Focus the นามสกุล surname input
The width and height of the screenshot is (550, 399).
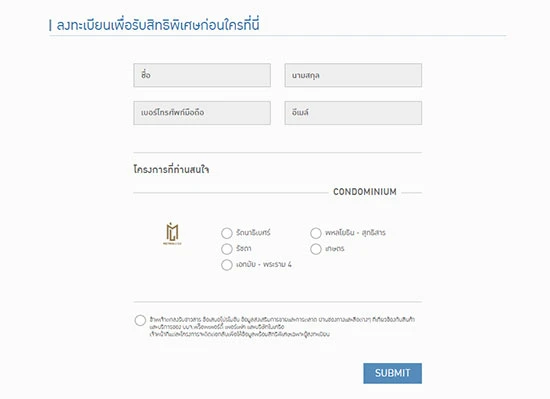tap(353, 75)
